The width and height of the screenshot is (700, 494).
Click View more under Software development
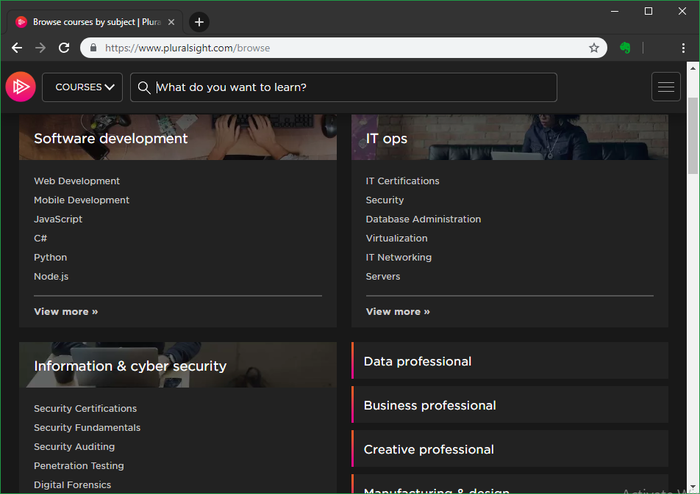pyautogui.click(x=66, y=311)
